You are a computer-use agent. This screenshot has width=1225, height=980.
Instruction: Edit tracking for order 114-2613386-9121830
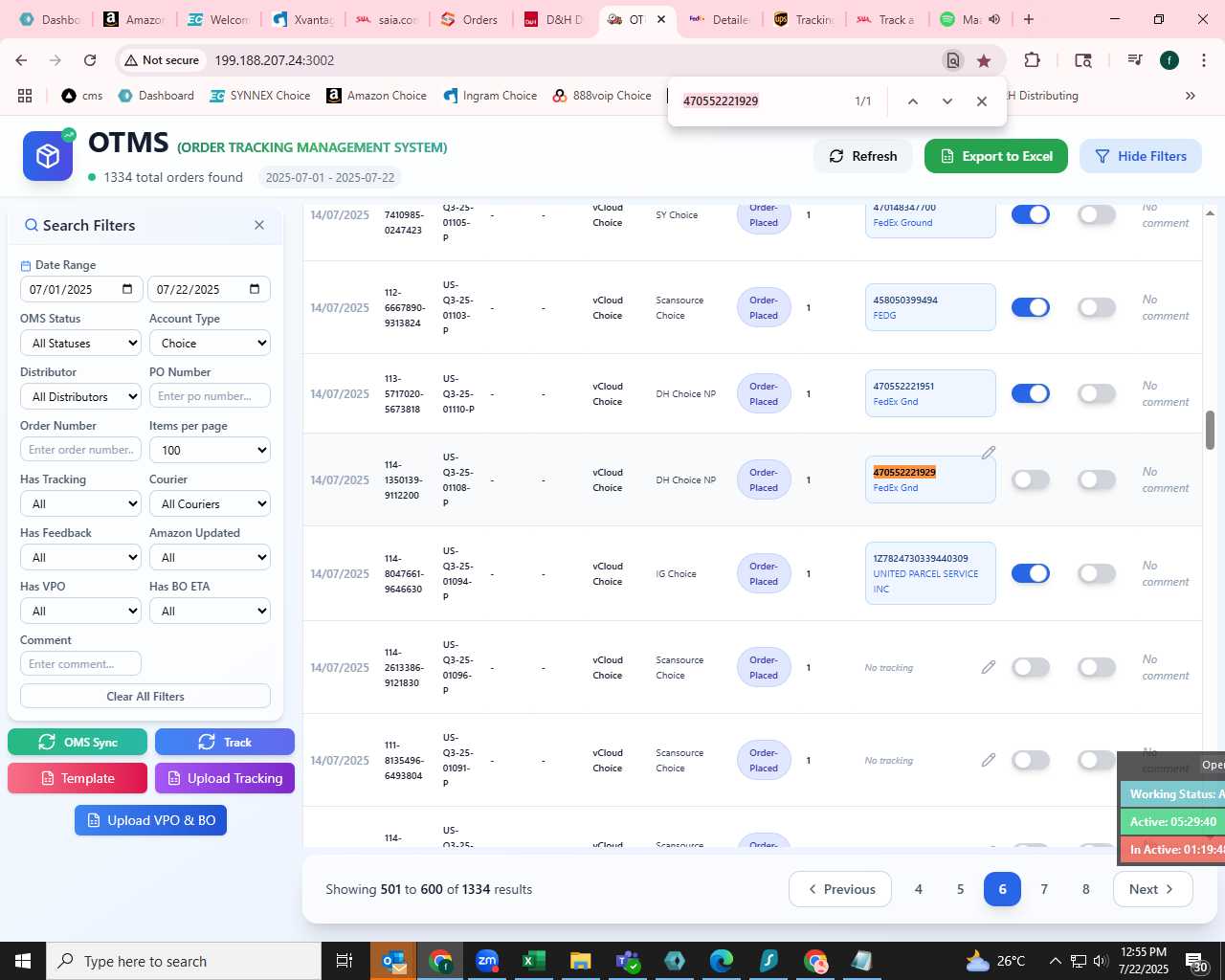(x=989, y=667)
